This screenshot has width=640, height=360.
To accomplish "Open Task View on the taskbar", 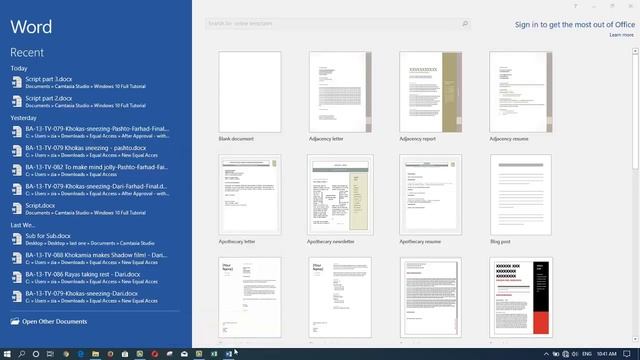I will coord(50,354).
